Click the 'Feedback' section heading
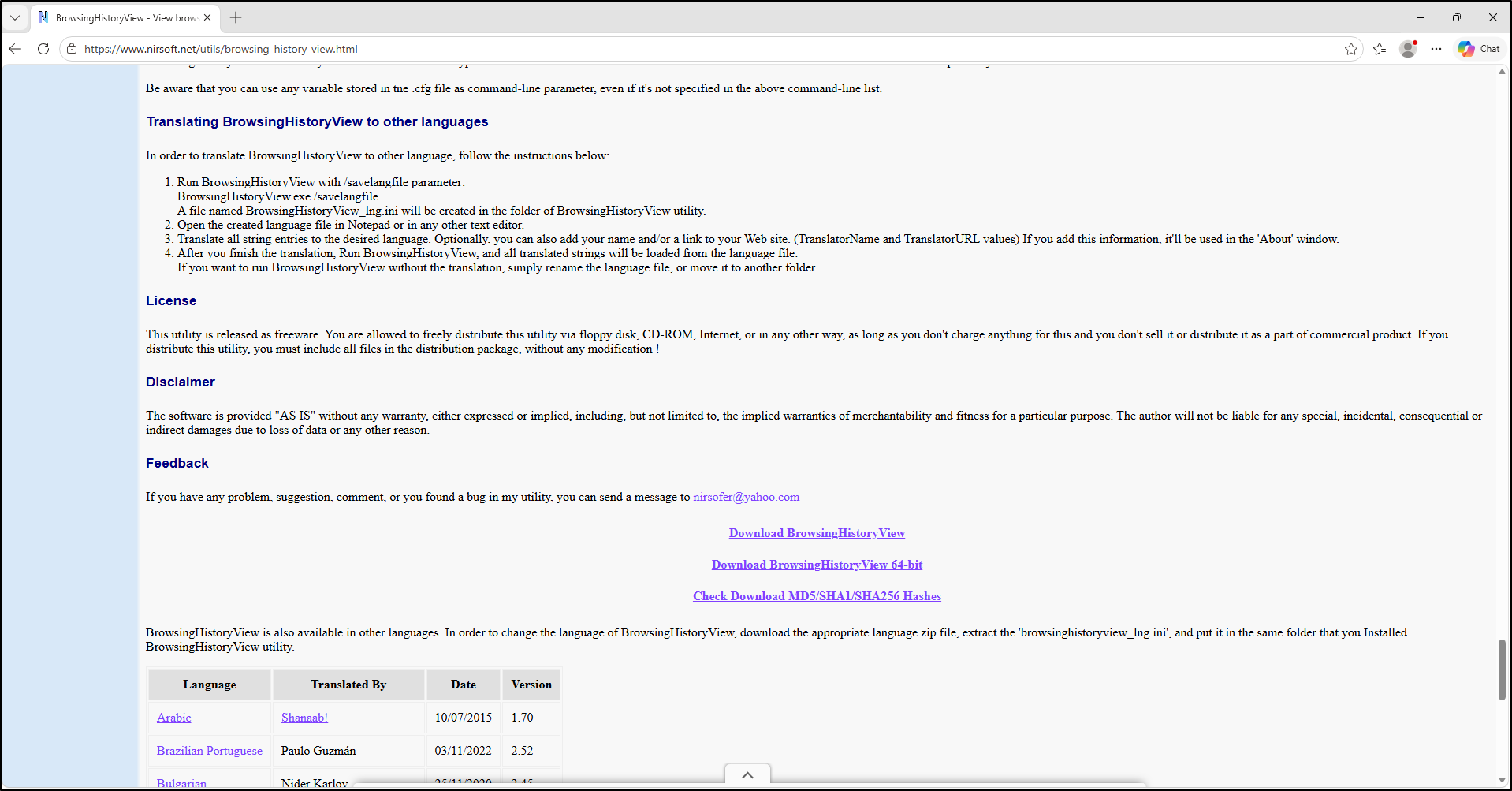The width and height of the screenshot is (1512, 791). point(177,463)
